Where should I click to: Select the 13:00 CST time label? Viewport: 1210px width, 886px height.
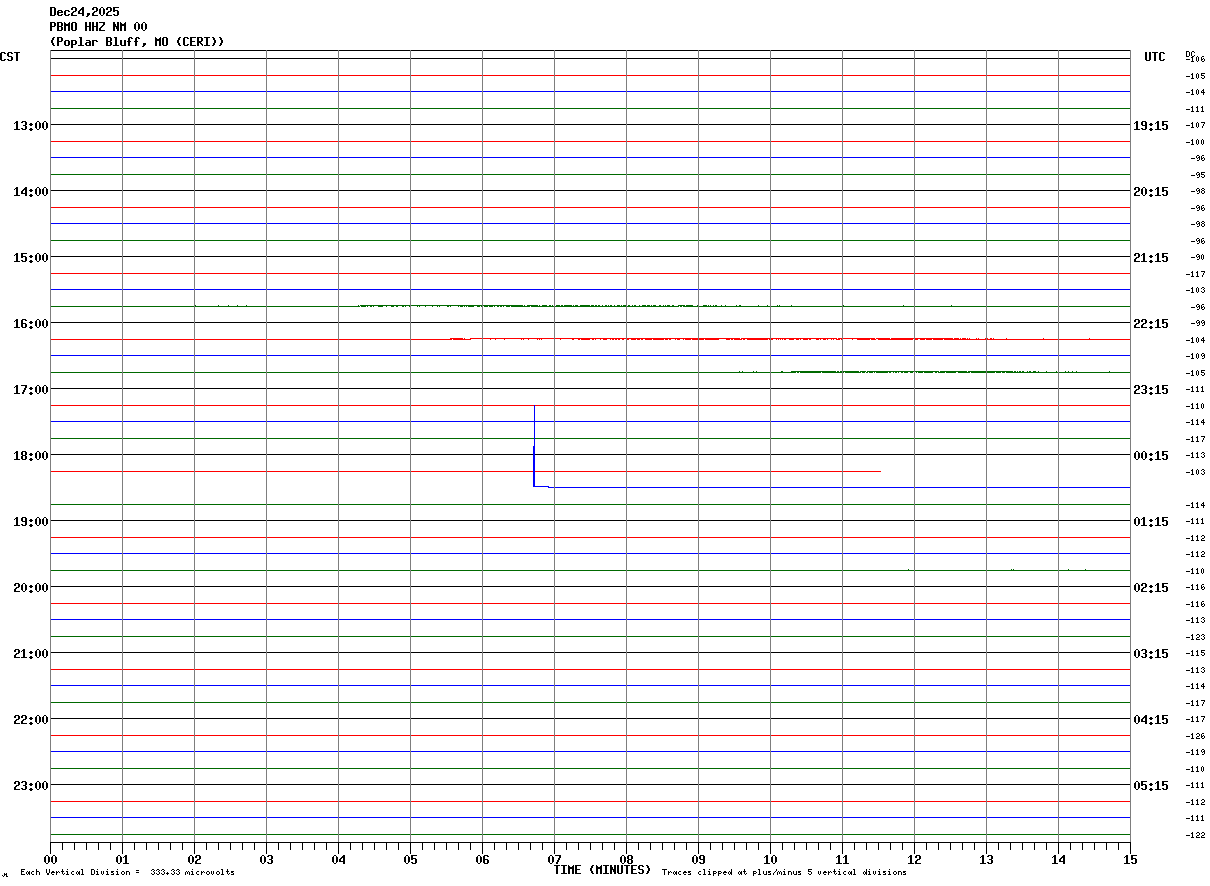click(30, 125)
